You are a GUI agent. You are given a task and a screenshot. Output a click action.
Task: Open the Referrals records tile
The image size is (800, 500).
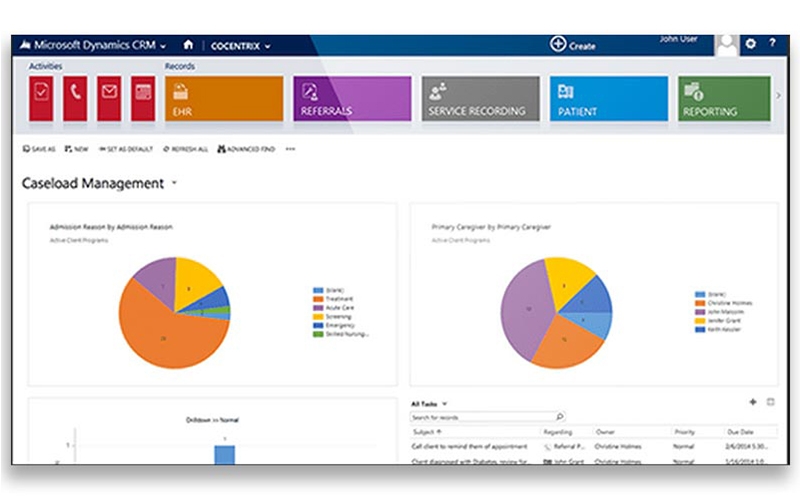pos(352,98)
